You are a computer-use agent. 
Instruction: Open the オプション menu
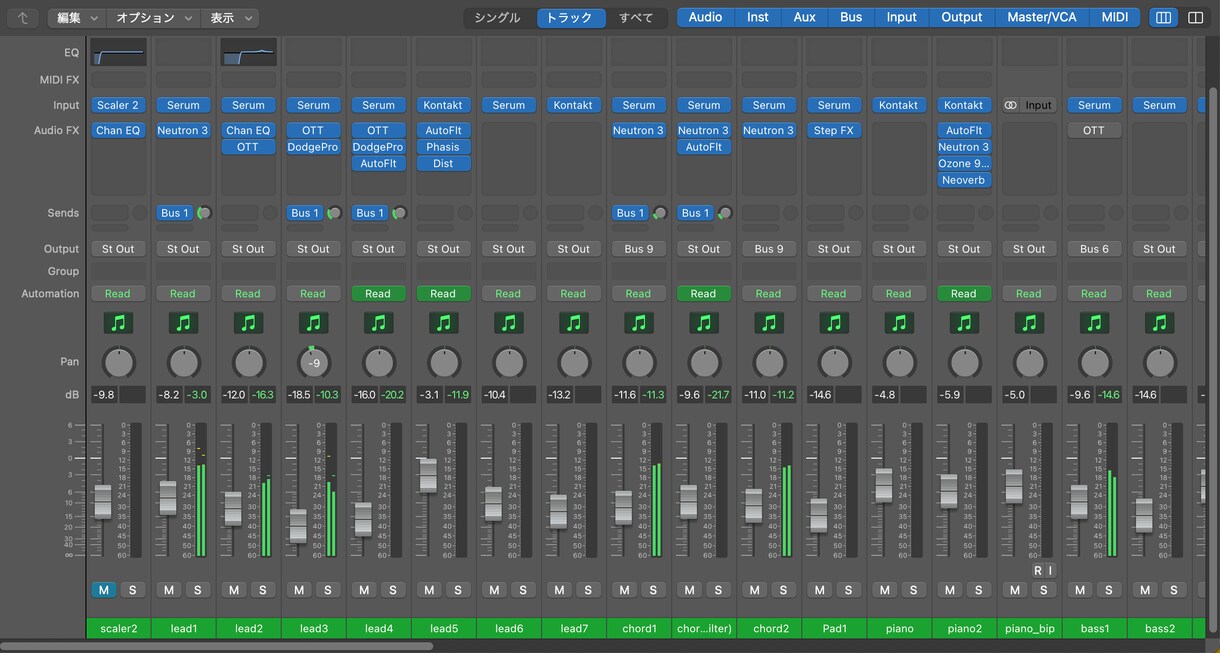(x=151, y=17)
